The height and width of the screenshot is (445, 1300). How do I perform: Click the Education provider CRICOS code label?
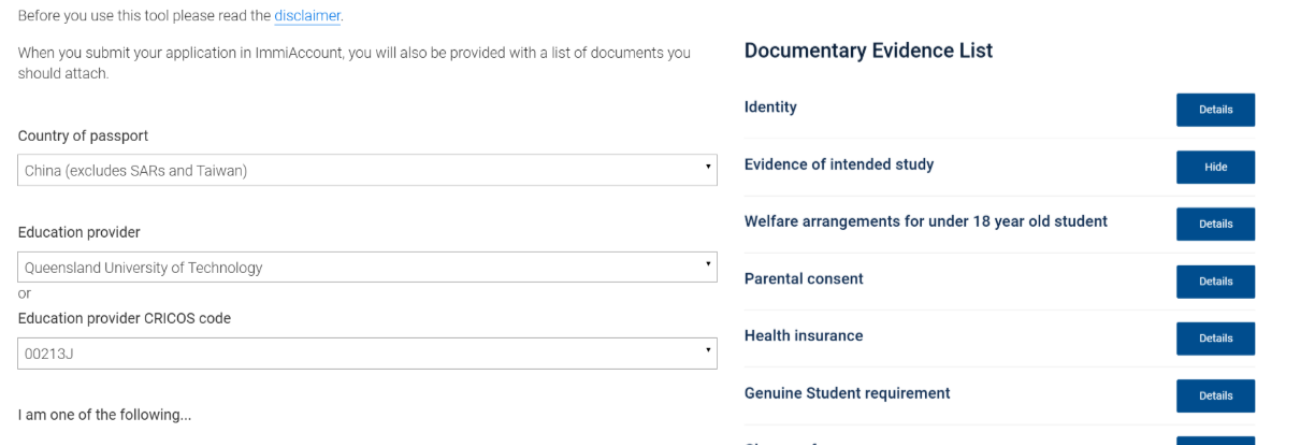tap(125, 318)
